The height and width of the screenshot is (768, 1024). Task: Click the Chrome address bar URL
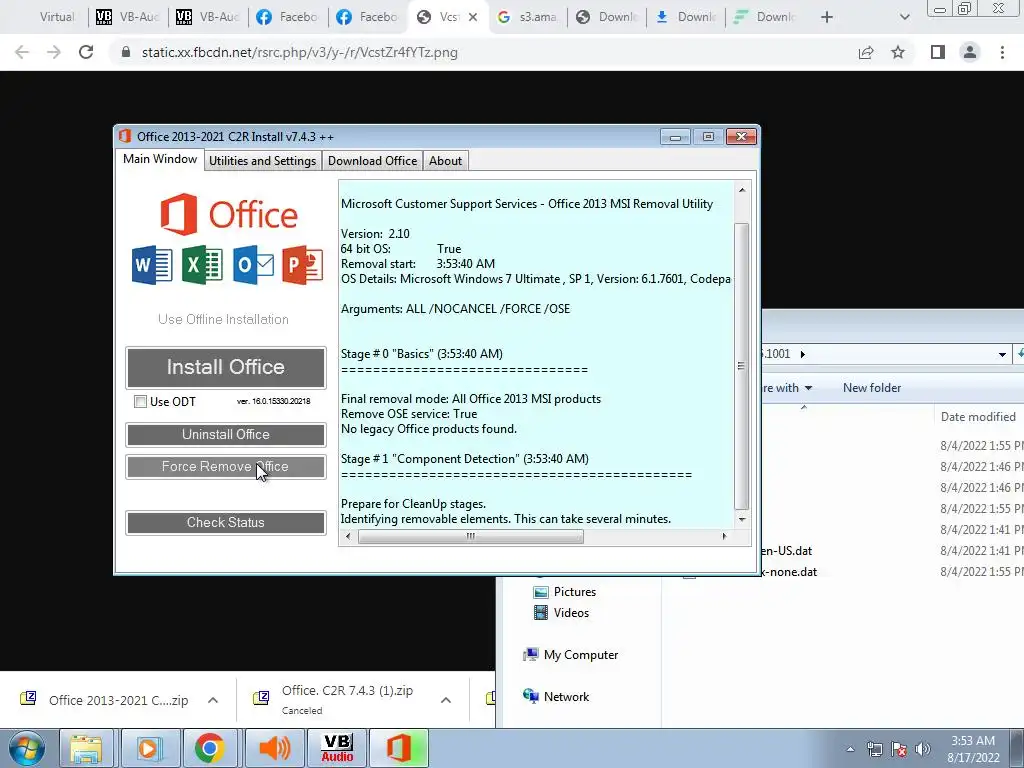pyautogui.click(x=300, y=52)
